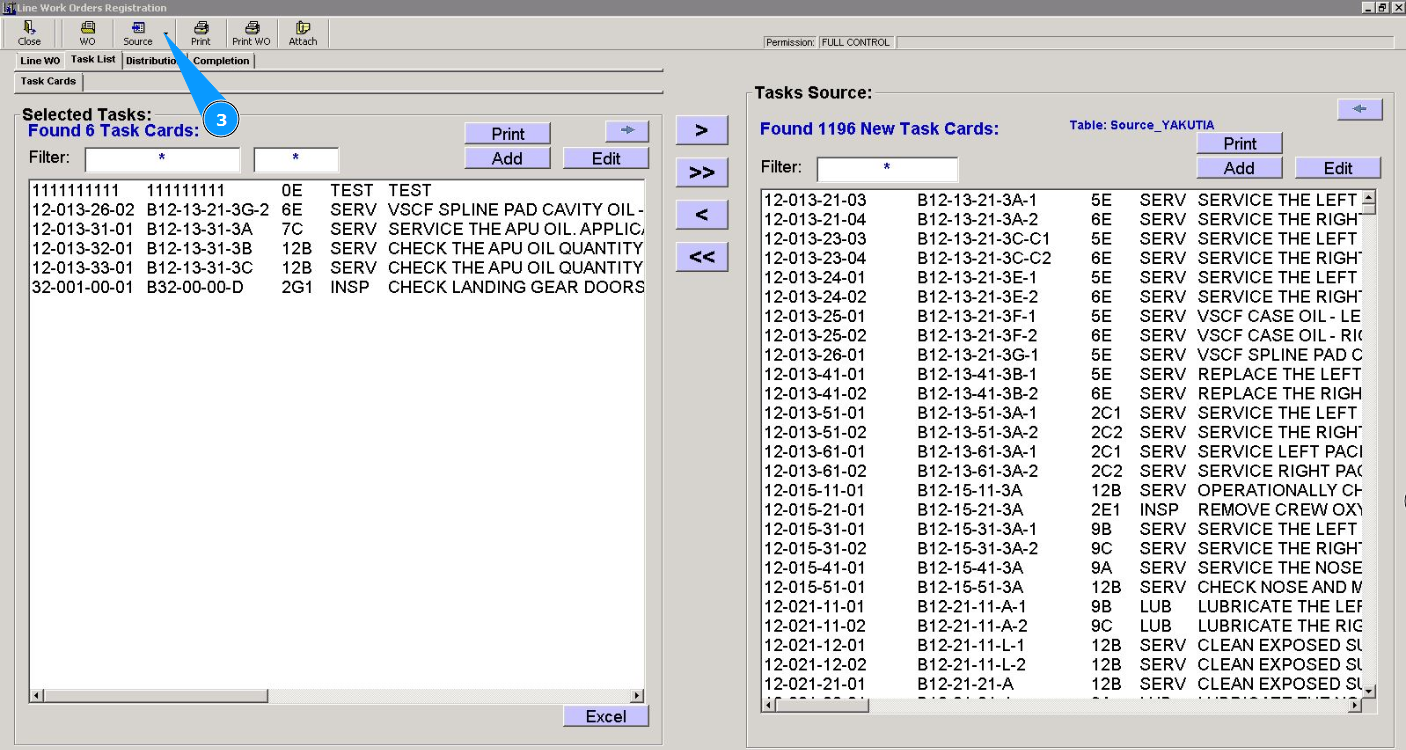The width and height of the screenshot is (1406, 750).
Task: Select source row 12-015-41-01
Action: (x=1062, y=568)
